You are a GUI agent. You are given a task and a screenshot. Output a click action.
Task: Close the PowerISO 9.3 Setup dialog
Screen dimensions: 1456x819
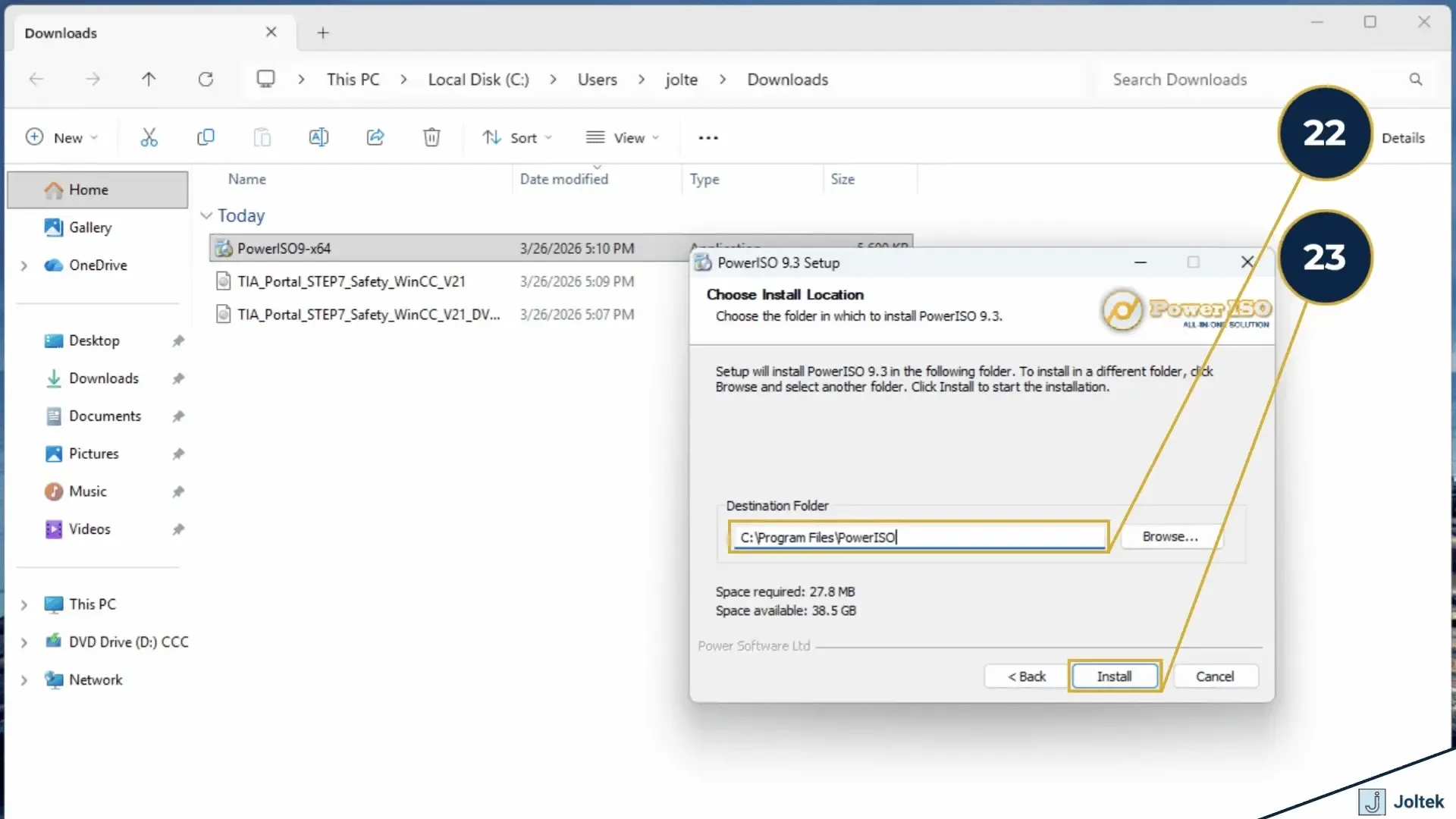(x=1247, y=262)
